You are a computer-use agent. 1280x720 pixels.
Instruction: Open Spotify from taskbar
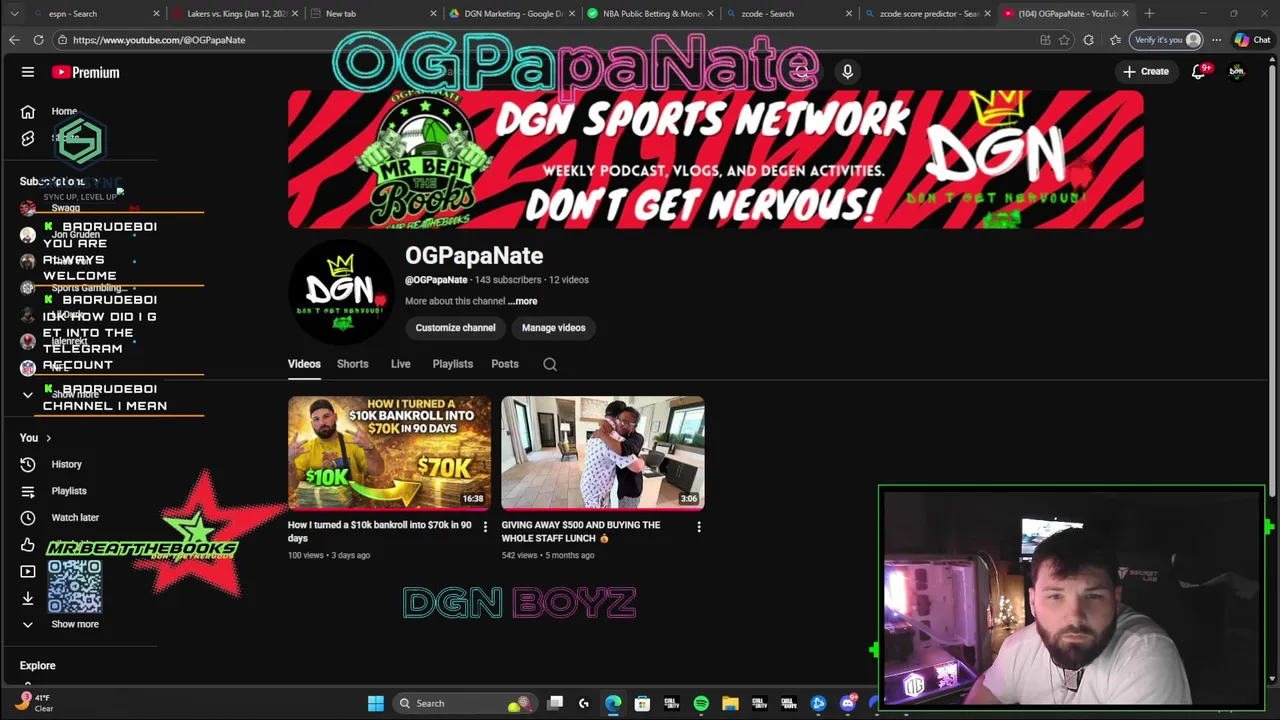pyautogui.click(x=701, y=703)
